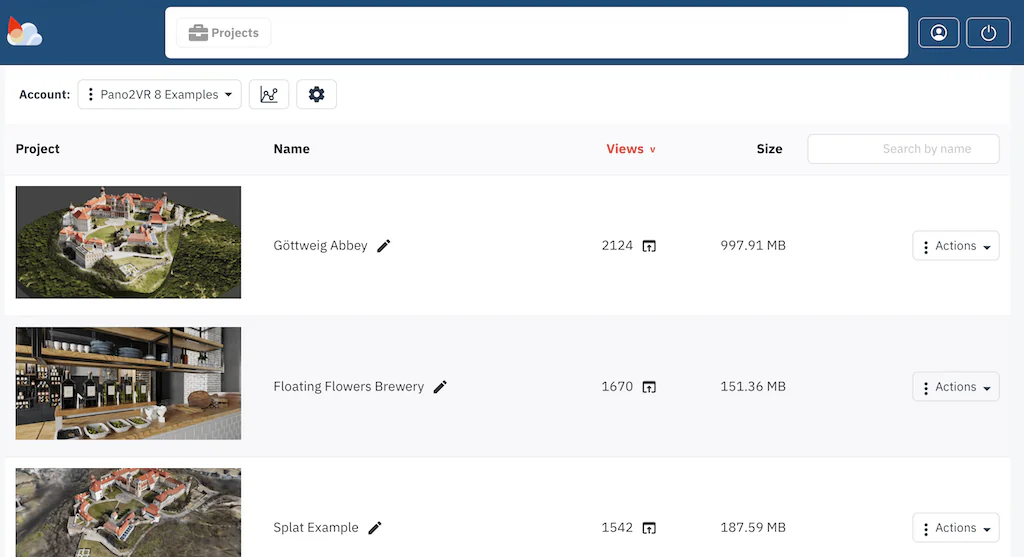Click the Floating Flowers Brewery name
This screenshot has height=557, width=1024.
pos(349,387)
